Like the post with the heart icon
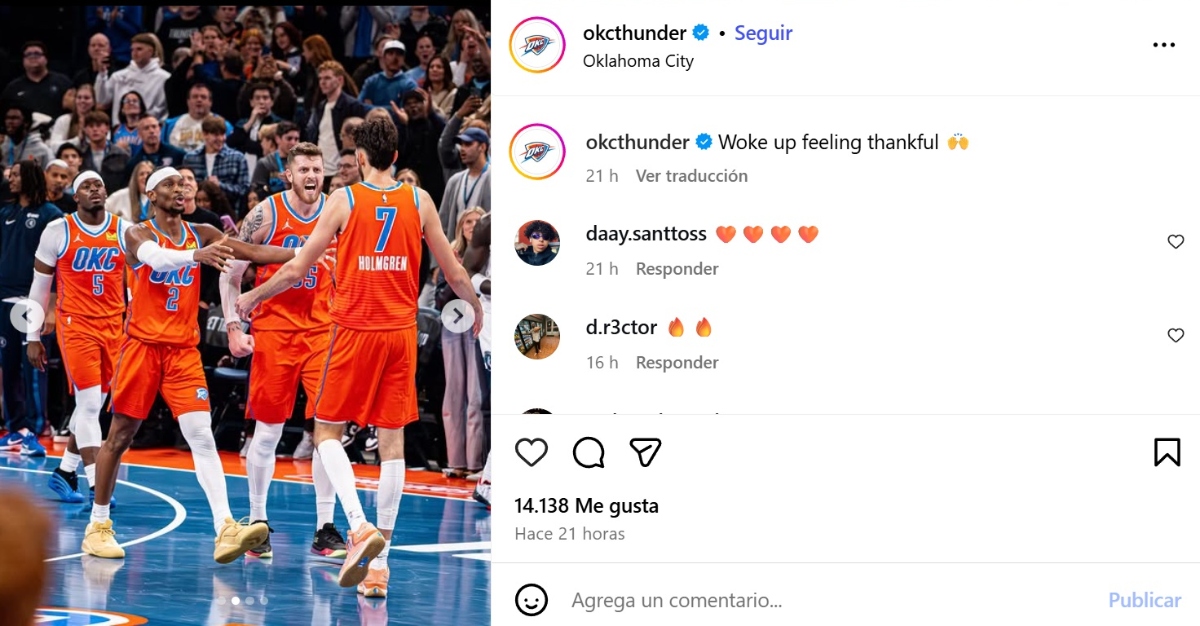1200x626 pixels. 531,452
